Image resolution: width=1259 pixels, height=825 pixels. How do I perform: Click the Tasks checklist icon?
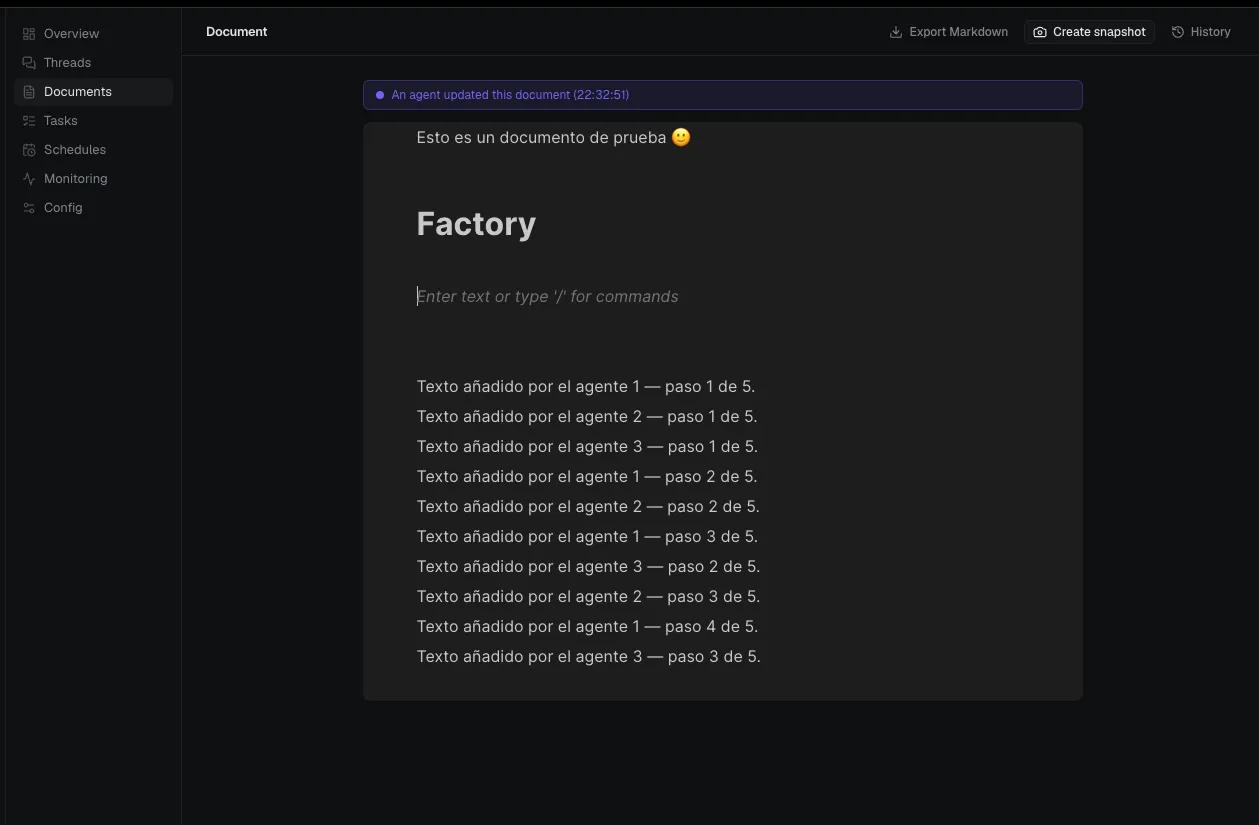tap(29, 121)
